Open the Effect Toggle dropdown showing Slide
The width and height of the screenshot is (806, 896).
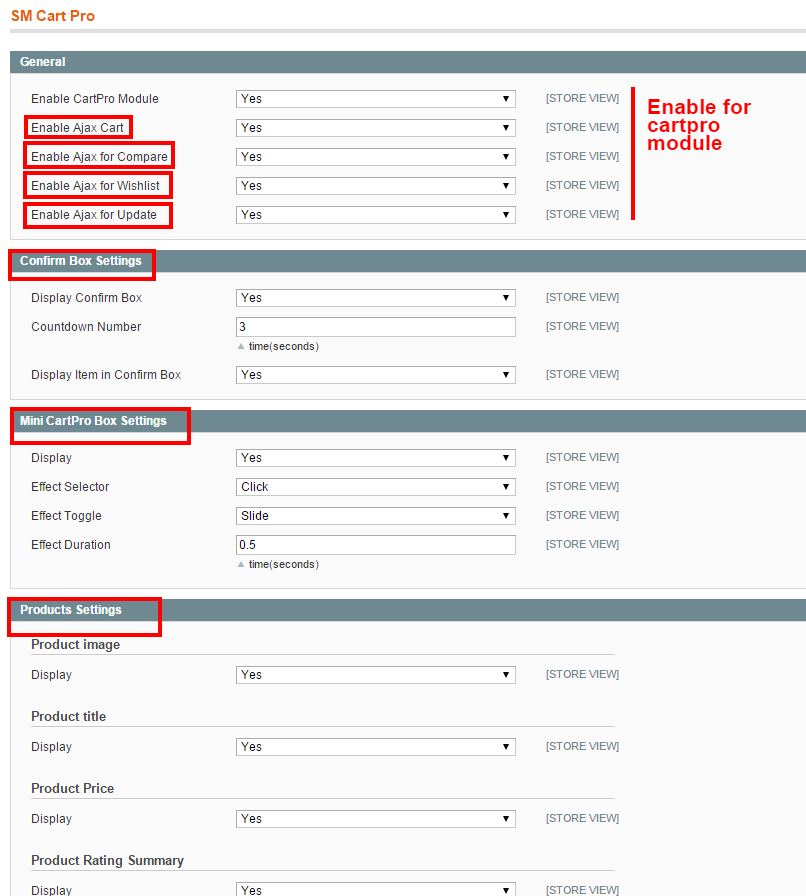point(376,516)
